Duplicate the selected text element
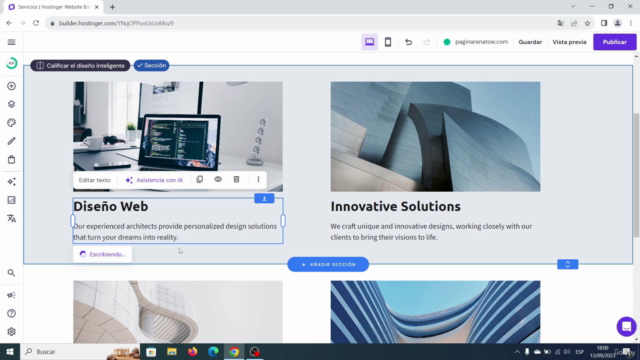 click(200, 180)
